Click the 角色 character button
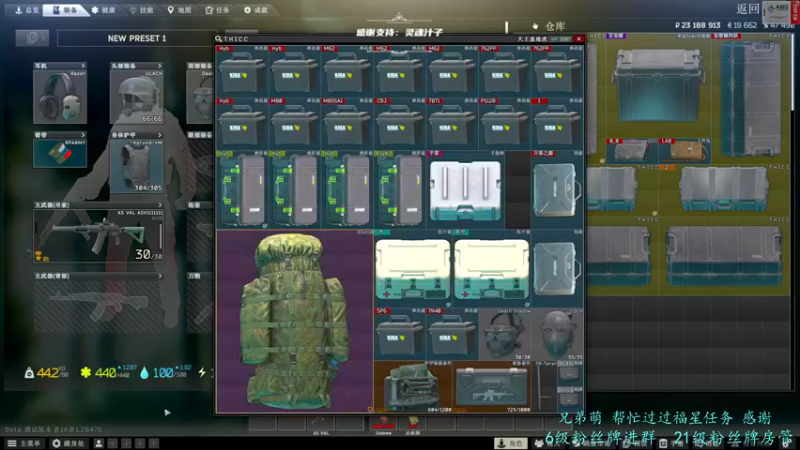The image size is (800, 450). tap(511, 443)
